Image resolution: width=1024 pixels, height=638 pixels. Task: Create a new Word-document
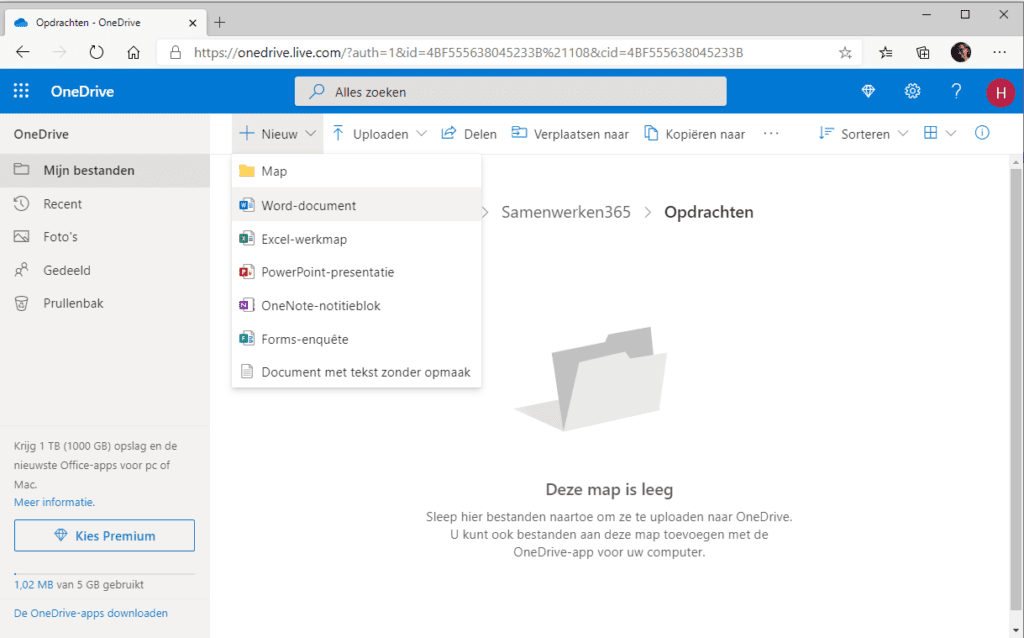357,205
